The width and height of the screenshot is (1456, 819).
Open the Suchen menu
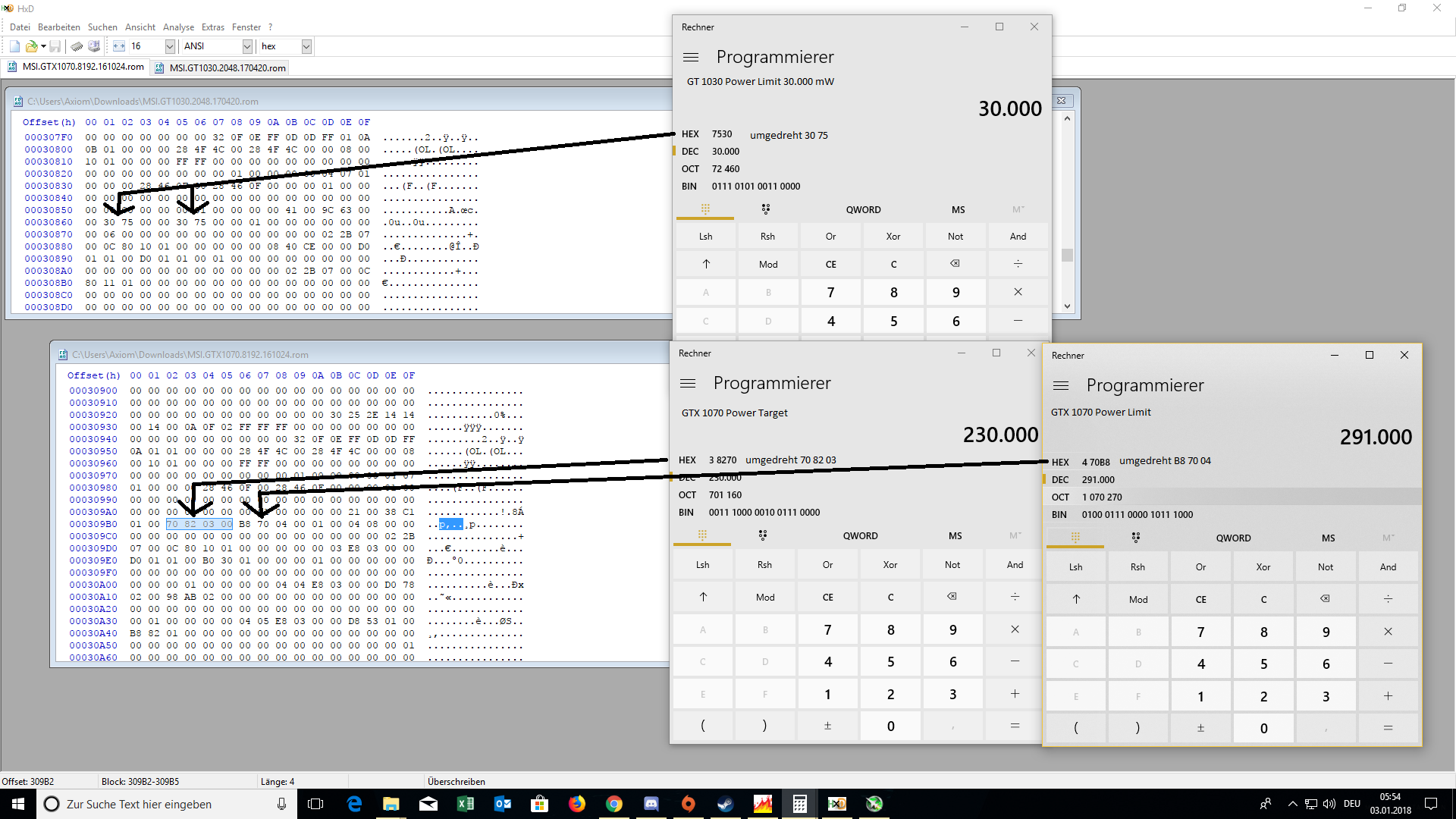point(102,27)
